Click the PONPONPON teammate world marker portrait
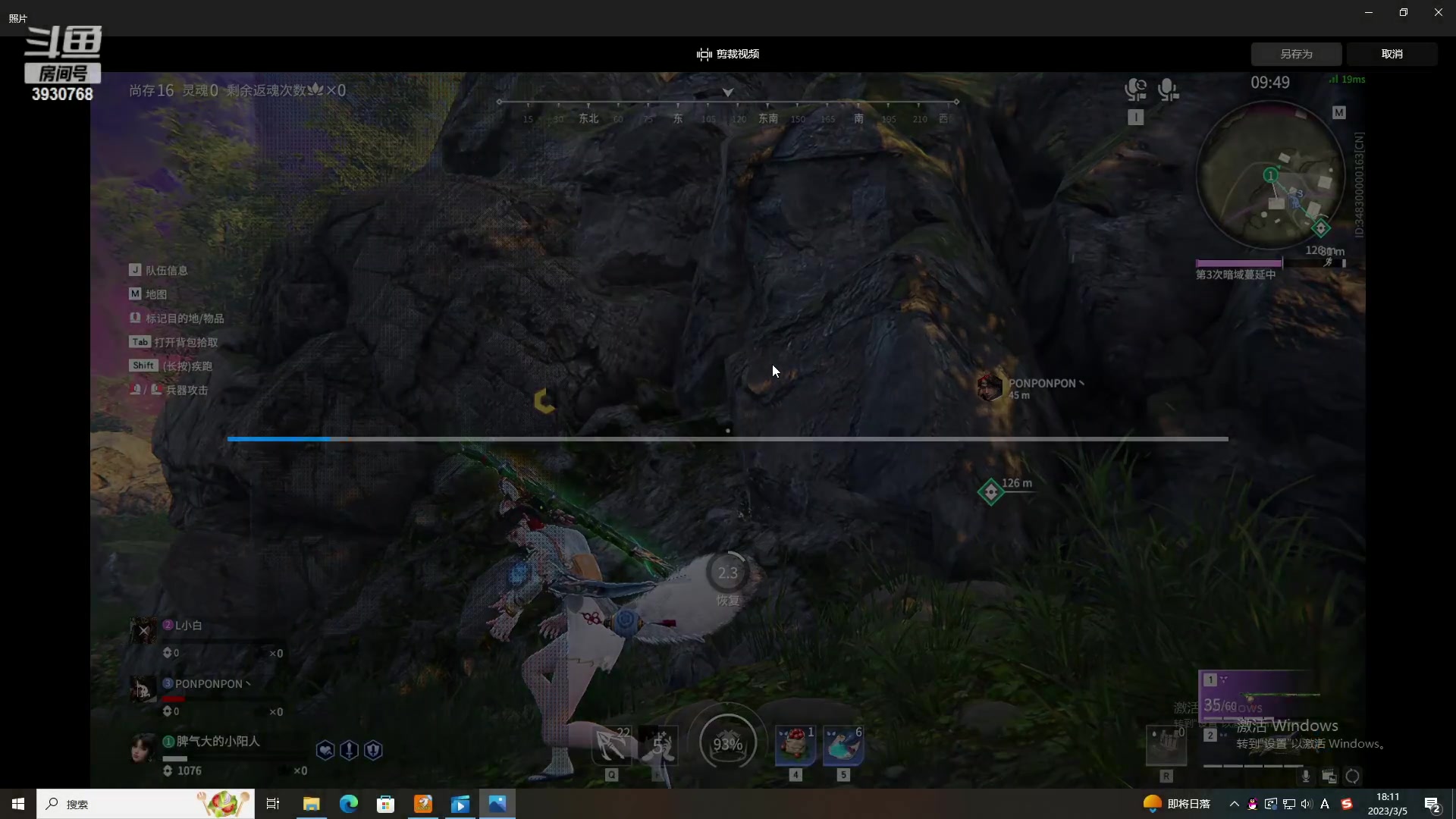This screenshot has height=819, width=1456. click(990, 388)
